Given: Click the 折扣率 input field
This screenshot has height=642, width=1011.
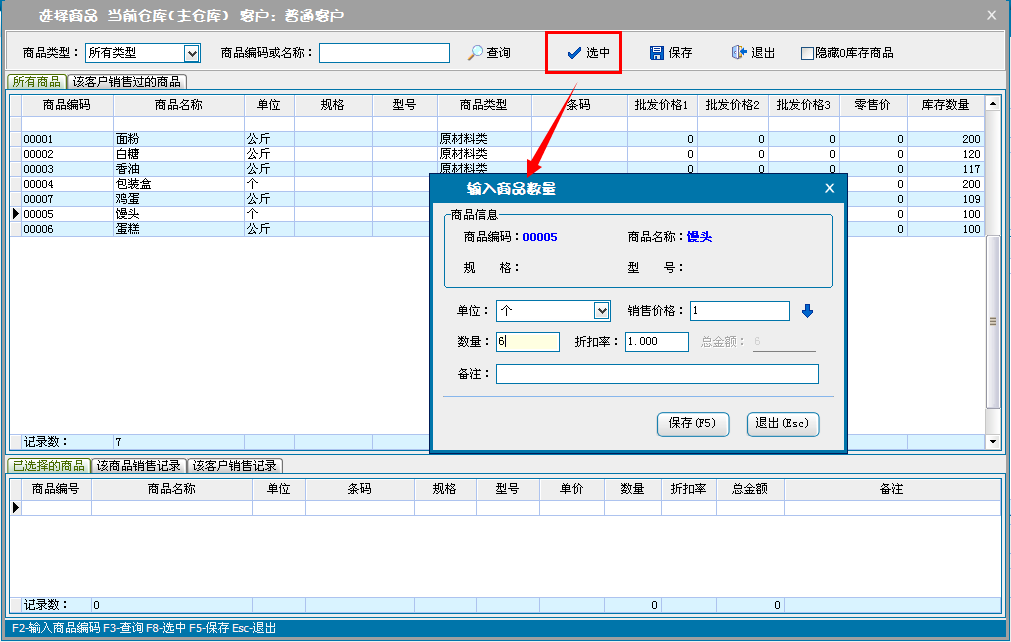Looking at the screenshot, I should tap(656, 342).
